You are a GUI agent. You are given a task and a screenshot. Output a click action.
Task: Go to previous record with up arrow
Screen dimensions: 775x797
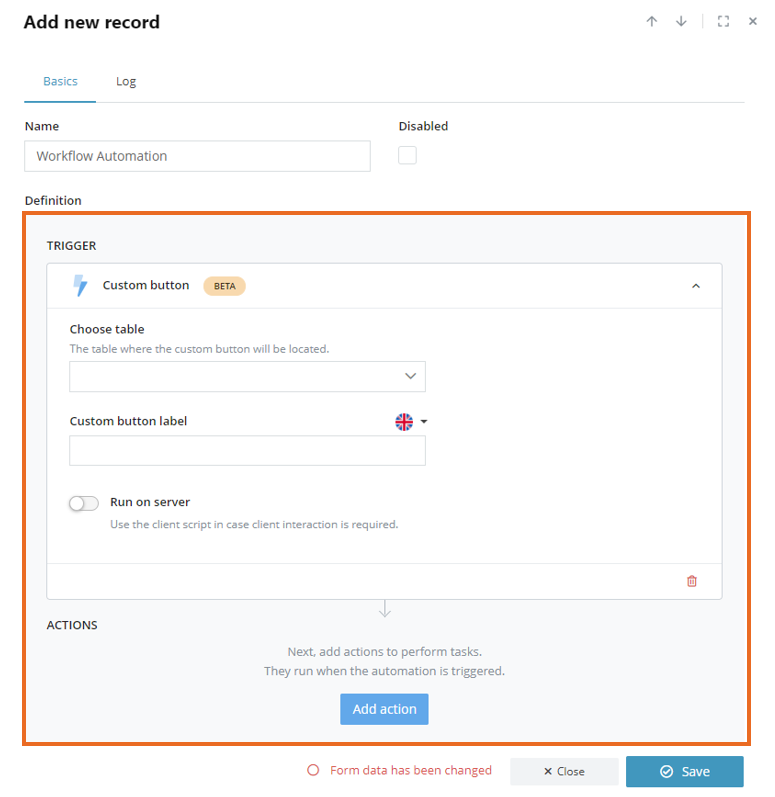652,21
